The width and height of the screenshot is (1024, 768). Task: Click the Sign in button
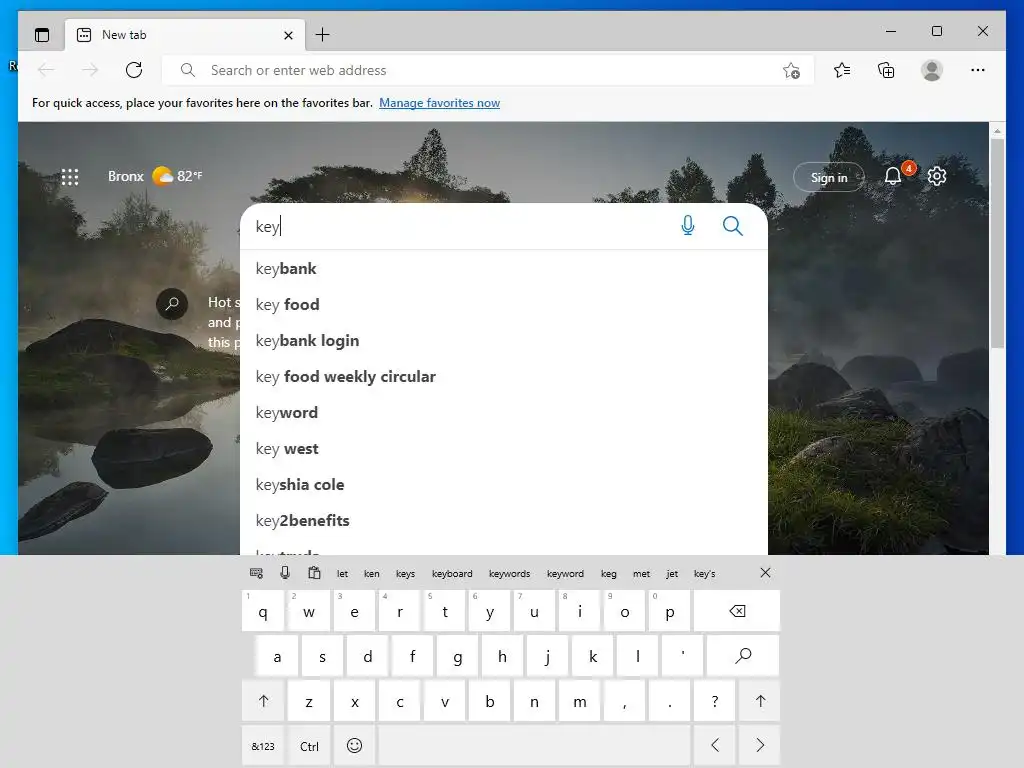(829, 177)
